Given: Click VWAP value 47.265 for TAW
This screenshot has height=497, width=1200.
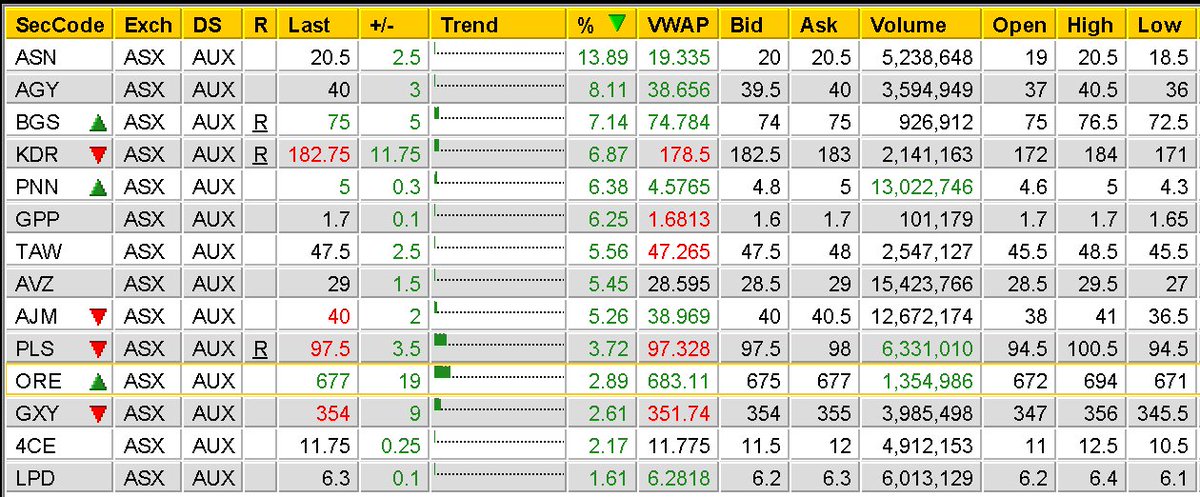Looking at the screenshot, I should click(x=680, y=252).
